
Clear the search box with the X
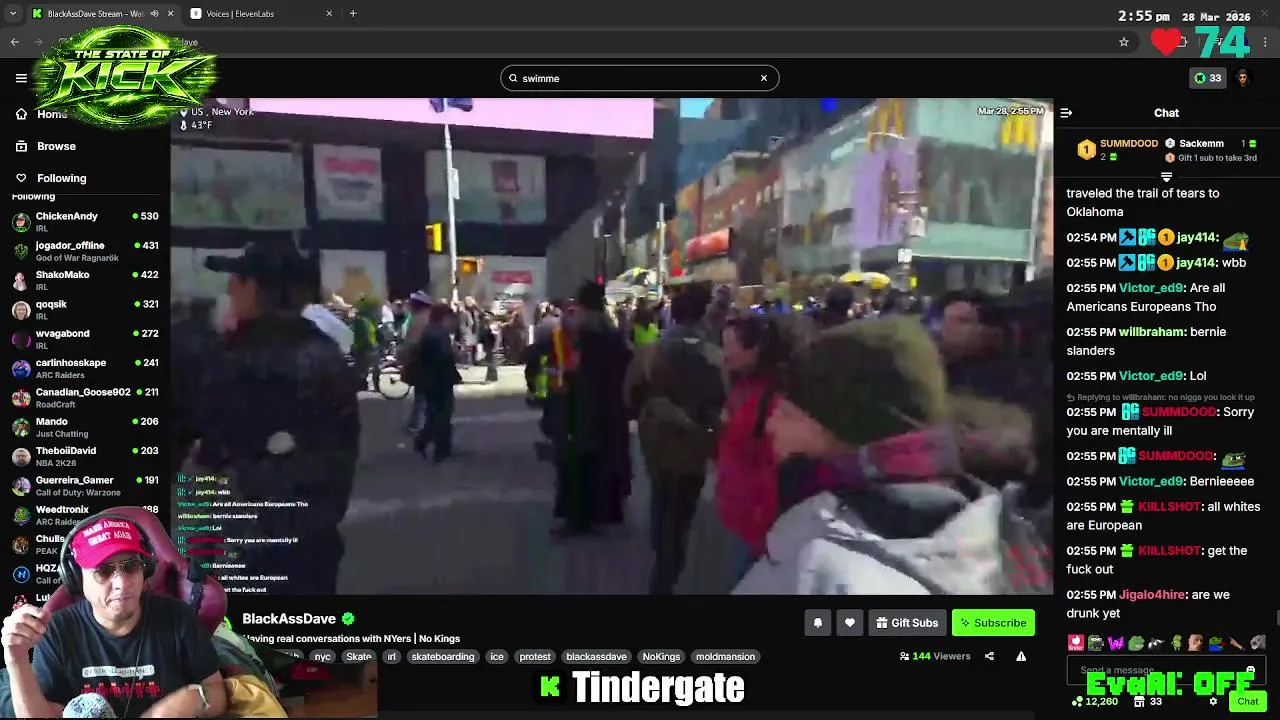(x=764, y=78)
